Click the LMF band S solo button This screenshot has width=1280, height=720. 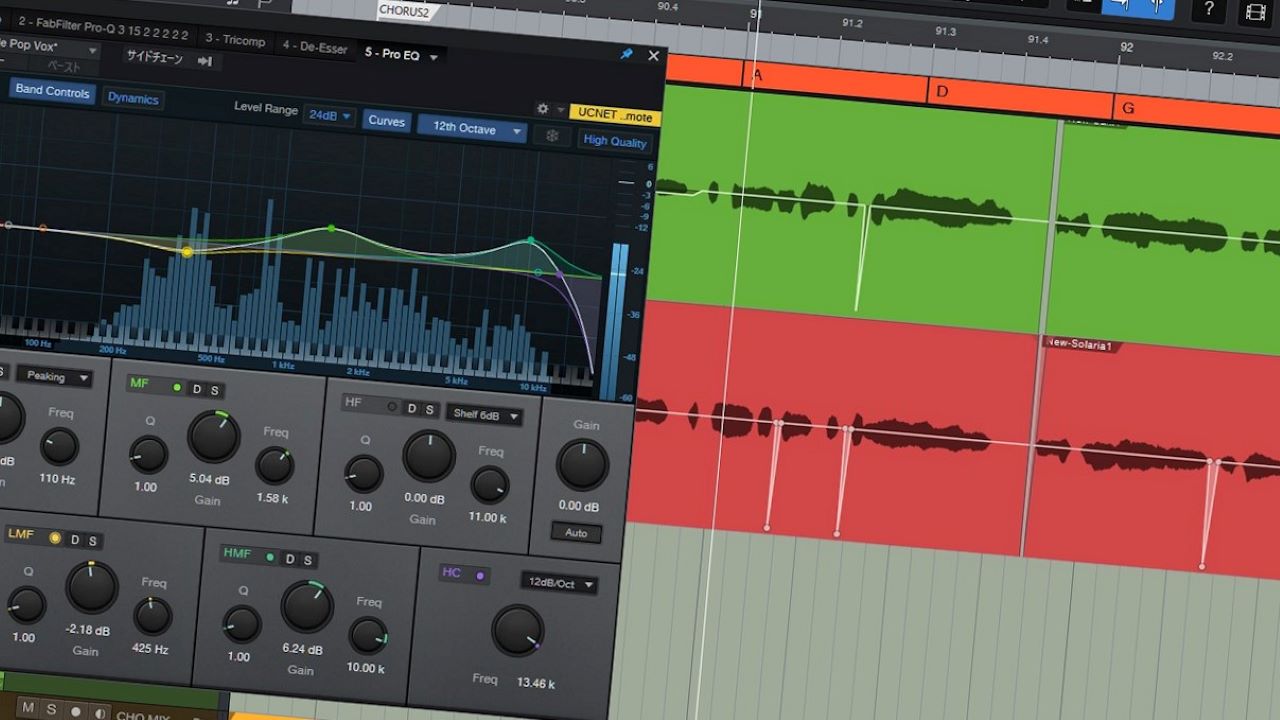92,541
